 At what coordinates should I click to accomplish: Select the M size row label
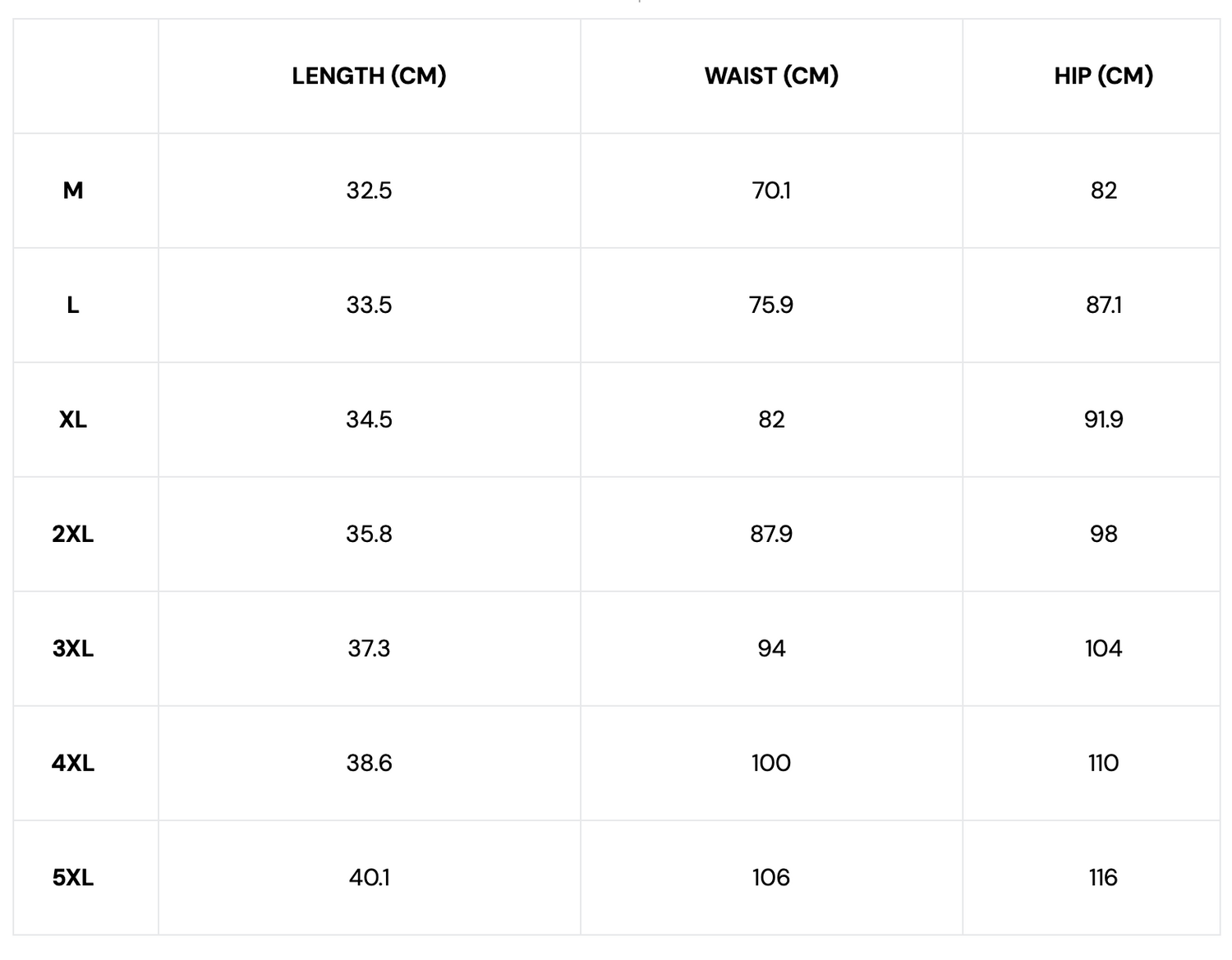click(x=73, y=191)
